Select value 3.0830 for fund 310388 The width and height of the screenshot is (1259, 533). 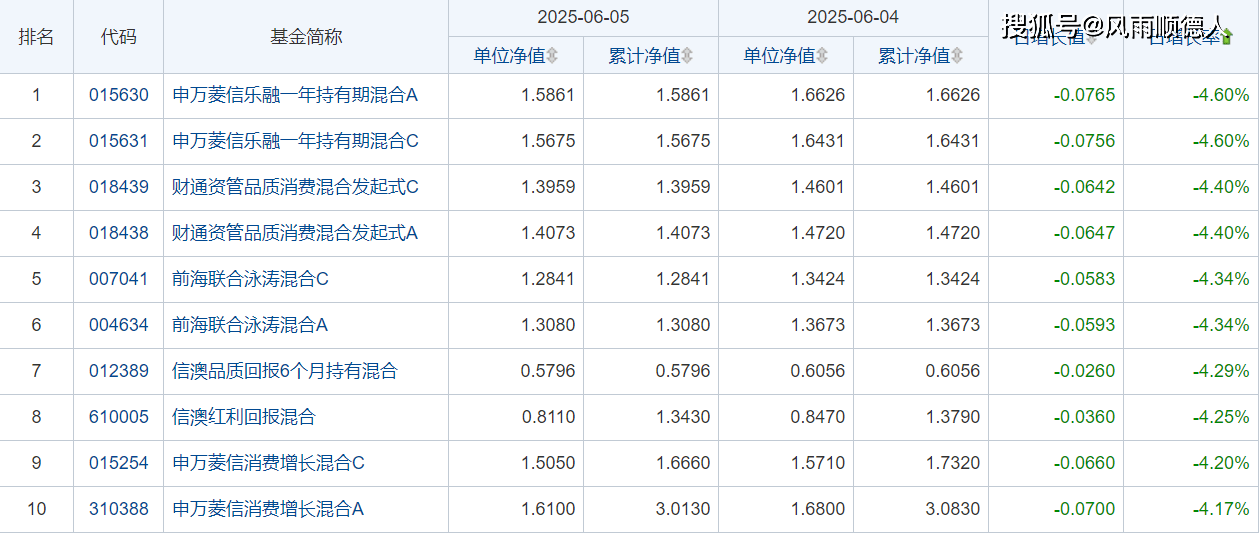(952, 509)
